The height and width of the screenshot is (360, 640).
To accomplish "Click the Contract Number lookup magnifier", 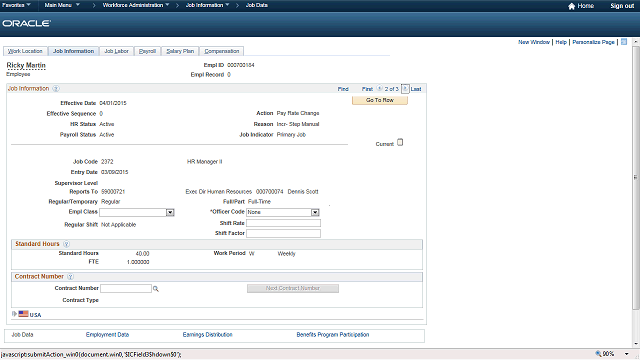I will point(156,289).
